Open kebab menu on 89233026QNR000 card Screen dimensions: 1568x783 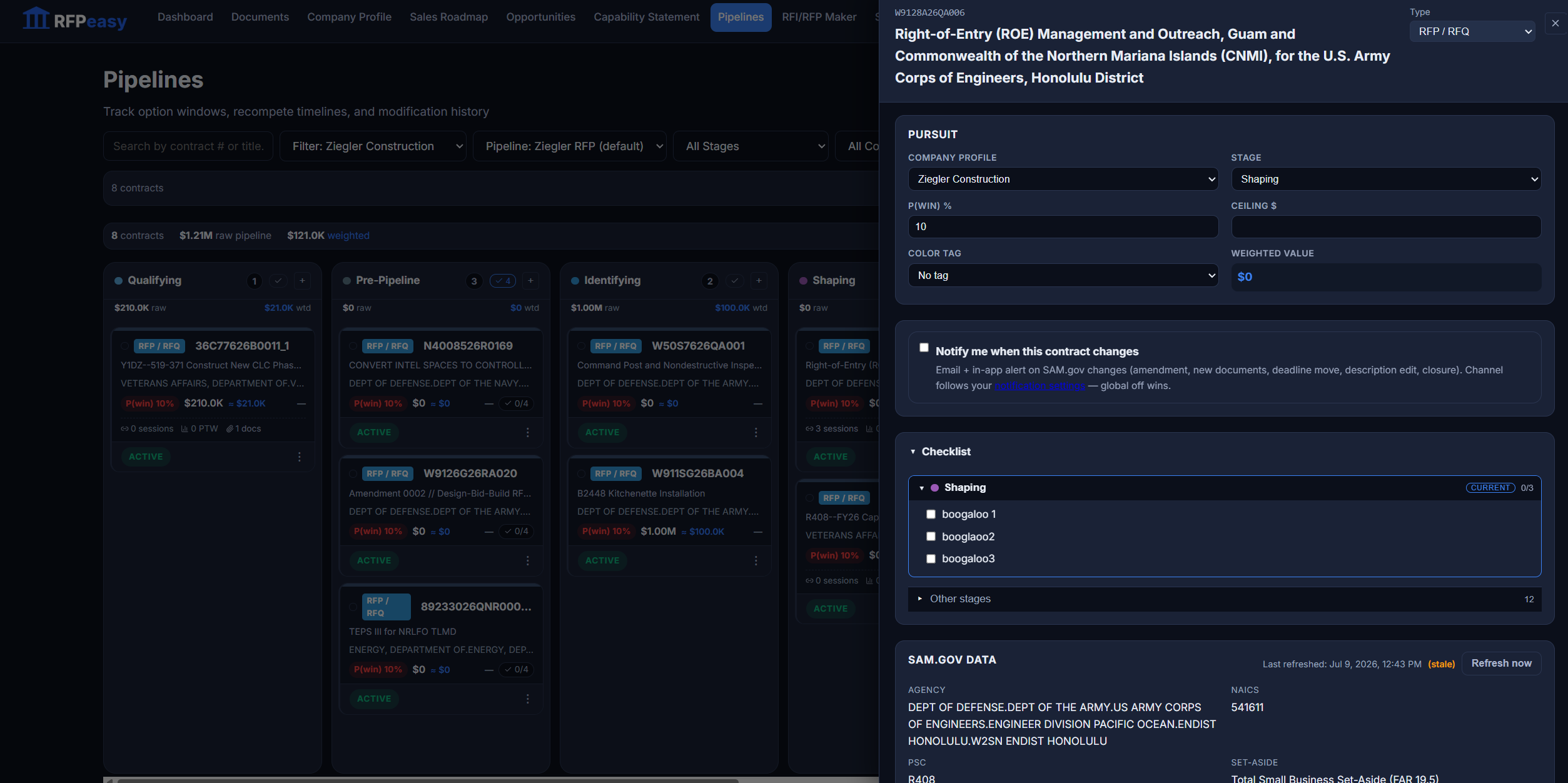point(528,699)
